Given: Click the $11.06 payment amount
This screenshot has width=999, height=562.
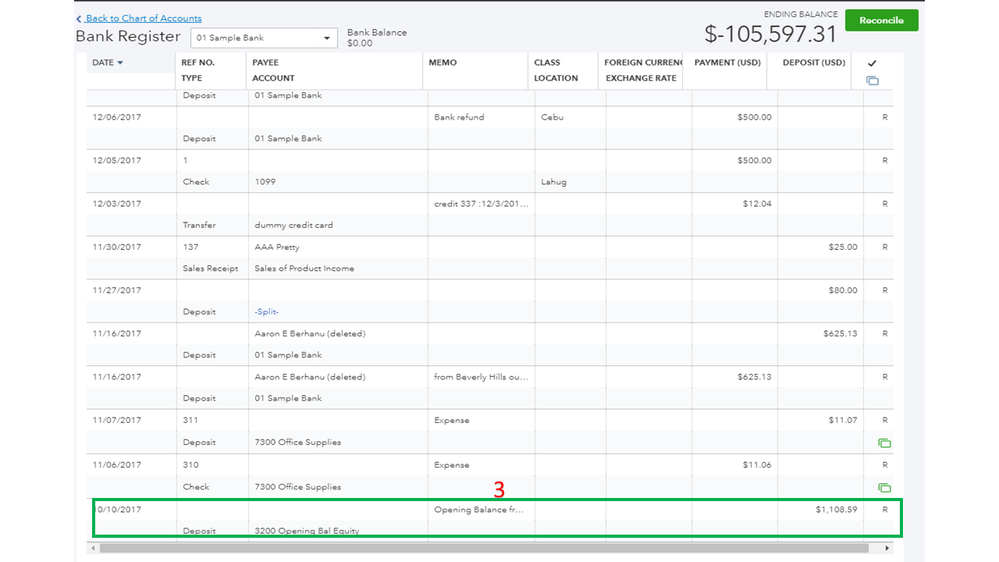Looking at the screenshot, I should [757, 465].
